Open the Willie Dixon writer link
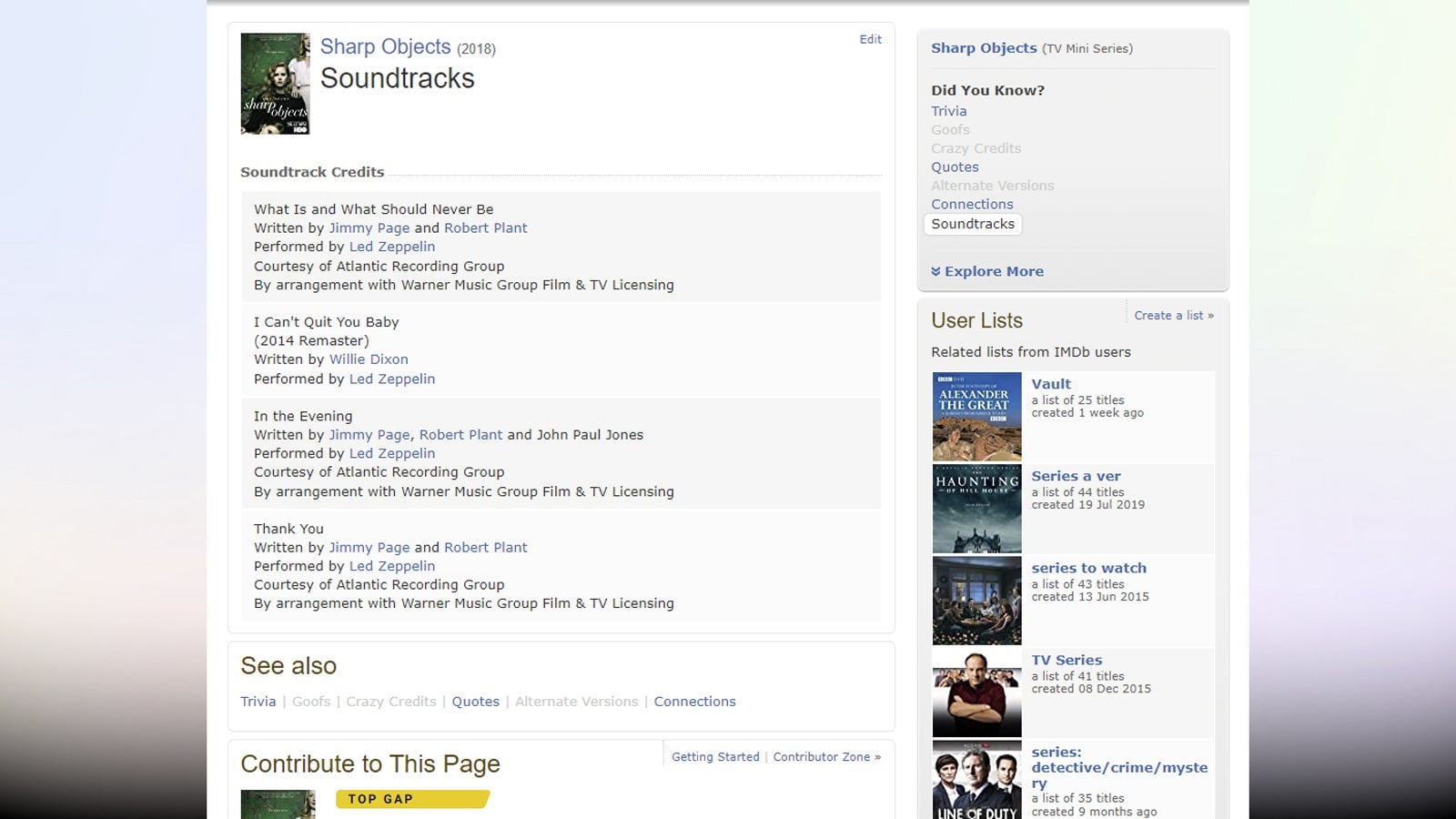The width and height of the screenshot is (1456, 819). tap(369, 359)
